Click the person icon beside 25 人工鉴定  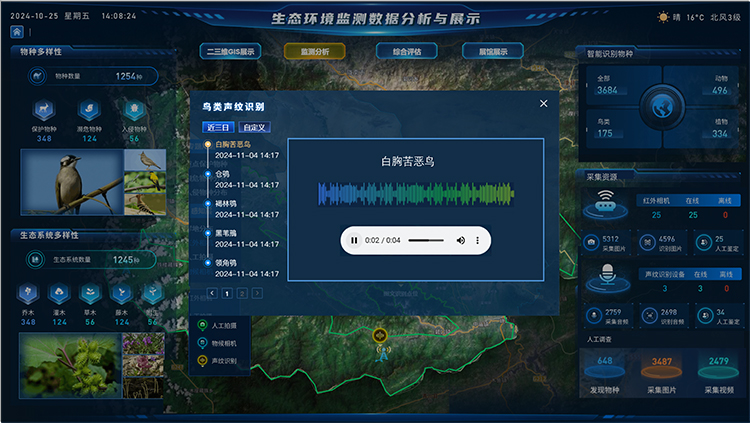tap(704, 243)
